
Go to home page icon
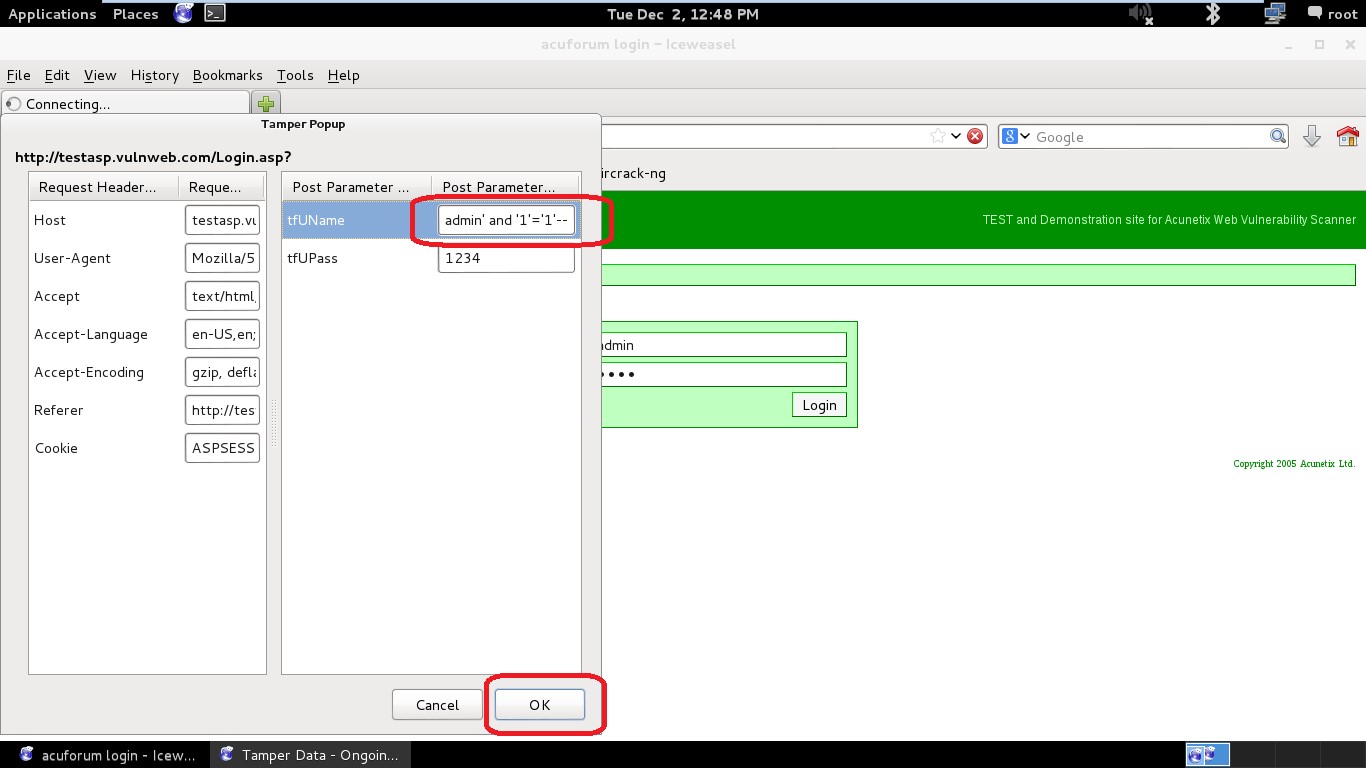[1348, 137]
